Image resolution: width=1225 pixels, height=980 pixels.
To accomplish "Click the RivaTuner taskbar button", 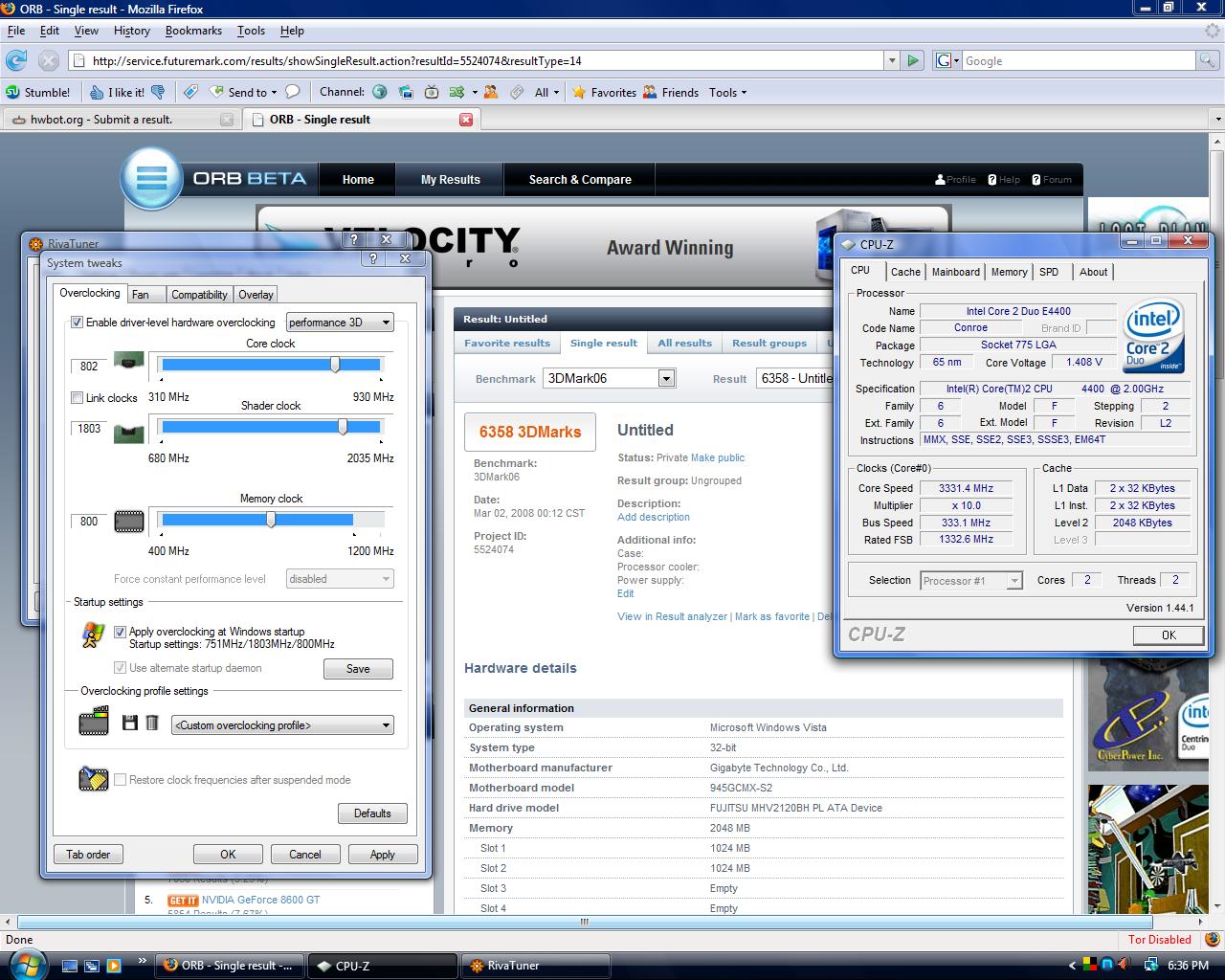I will tap(536, 966).
